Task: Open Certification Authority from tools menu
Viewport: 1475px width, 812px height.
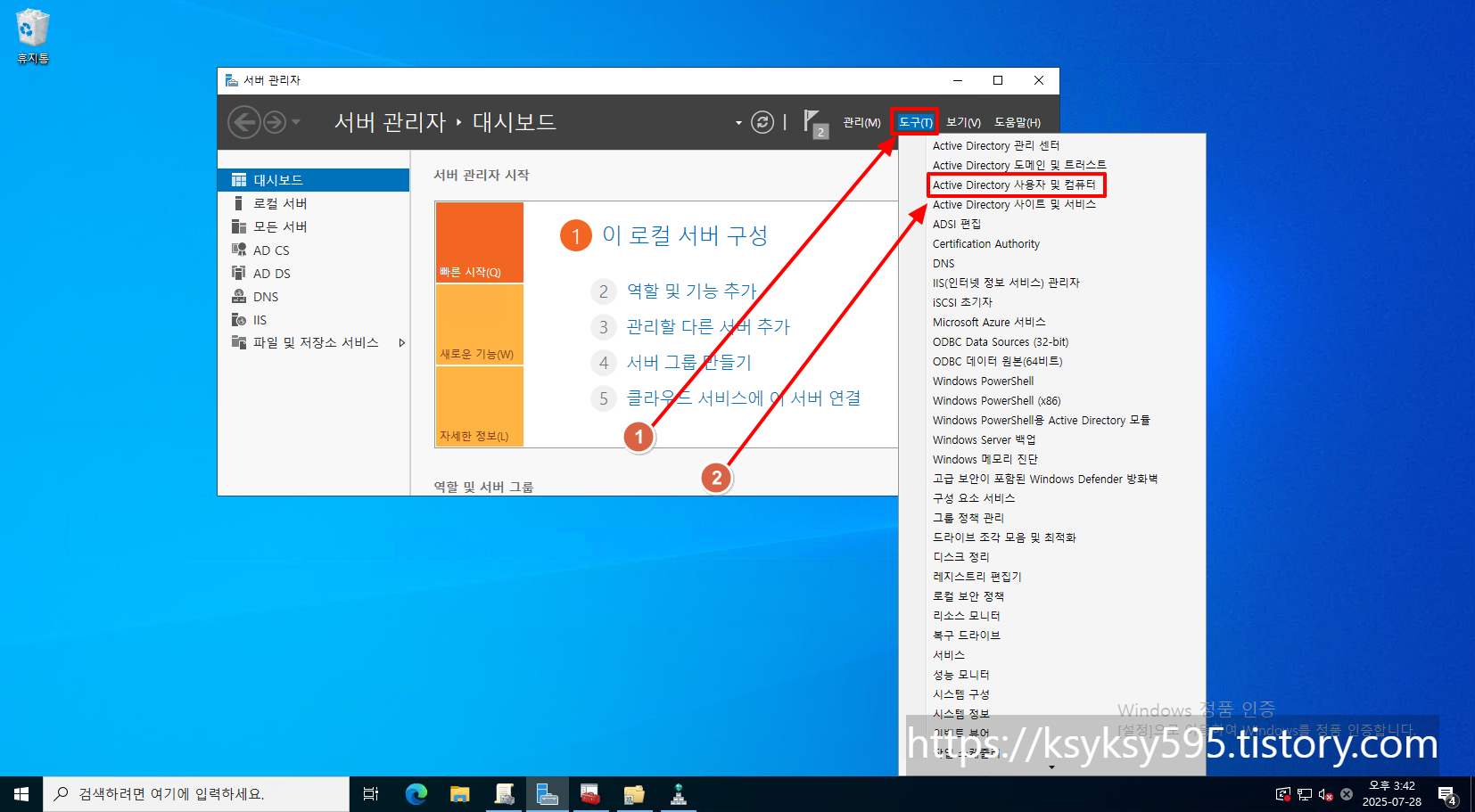Action: tap(985, 243)
